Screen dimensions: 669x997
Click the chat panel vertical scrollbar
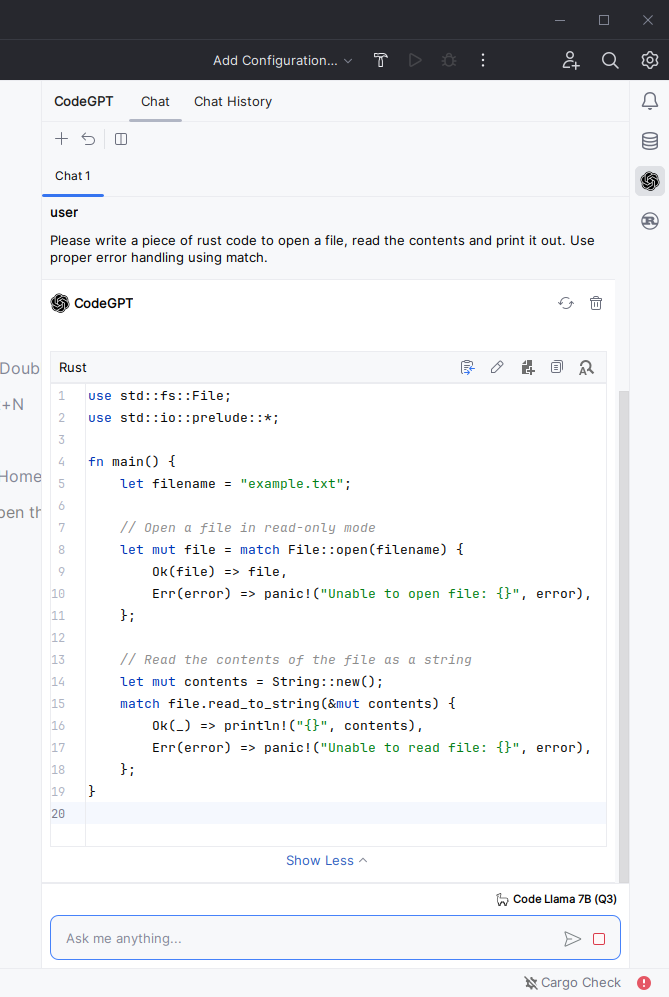click(x=624, y=636)
